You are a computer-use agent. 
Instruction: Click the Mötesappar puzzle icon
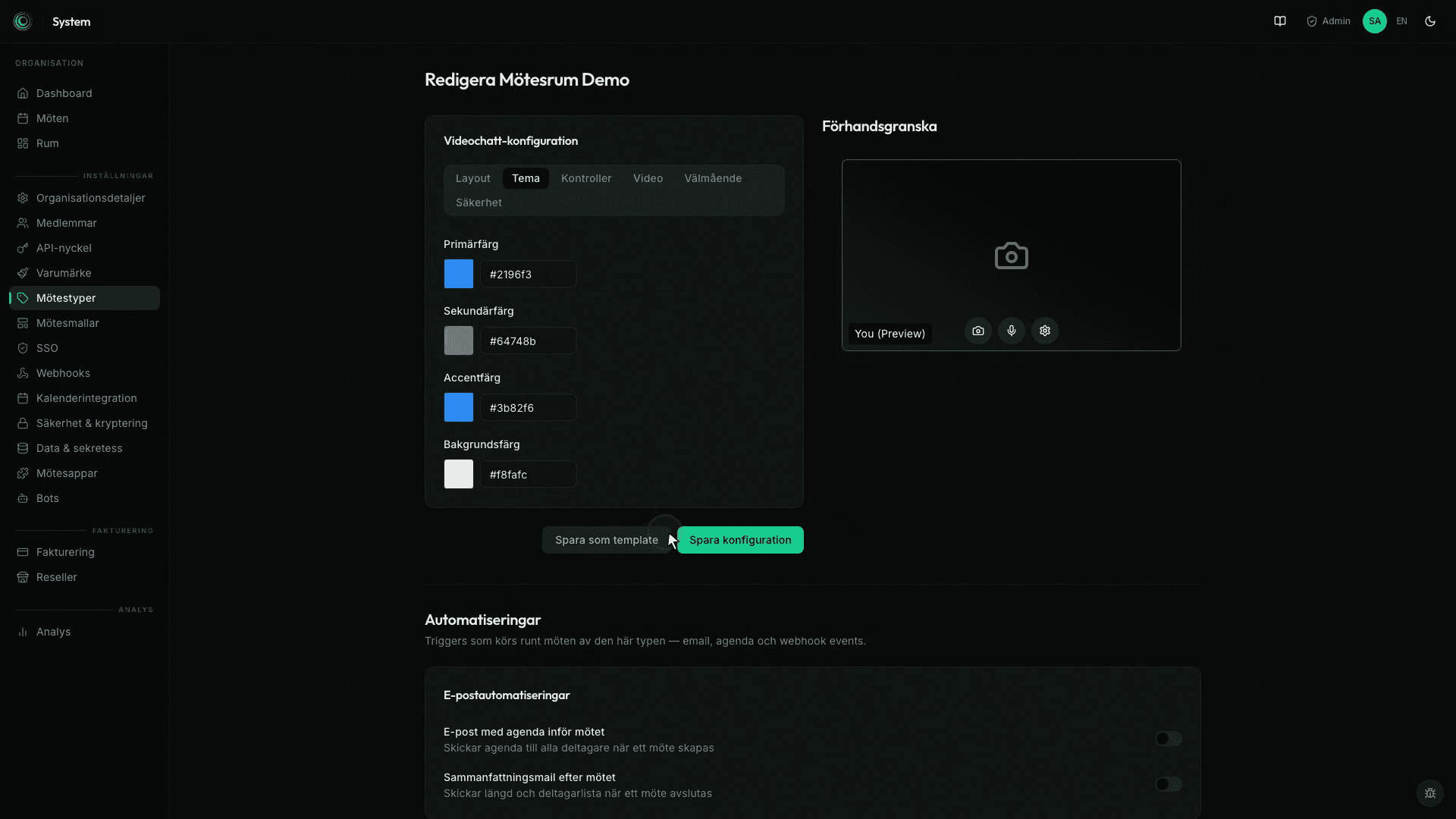23,473
